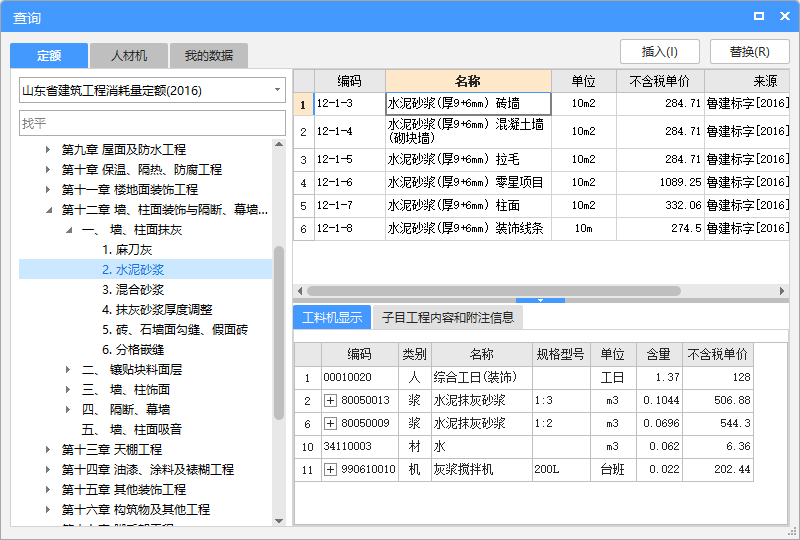Click the tree scrollbar up arrow
This screenshot has width=800, height=540.
pos(279,144)
